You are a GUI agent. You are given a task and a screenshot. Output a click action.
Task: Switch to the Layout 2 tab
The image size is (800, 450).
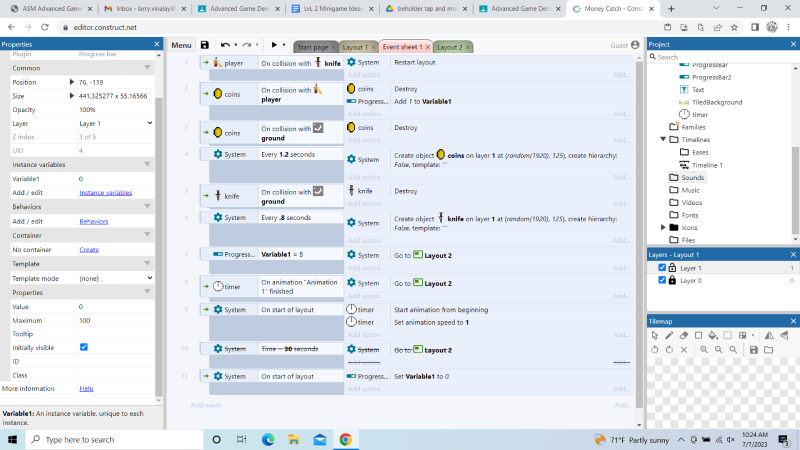(450, 47)
